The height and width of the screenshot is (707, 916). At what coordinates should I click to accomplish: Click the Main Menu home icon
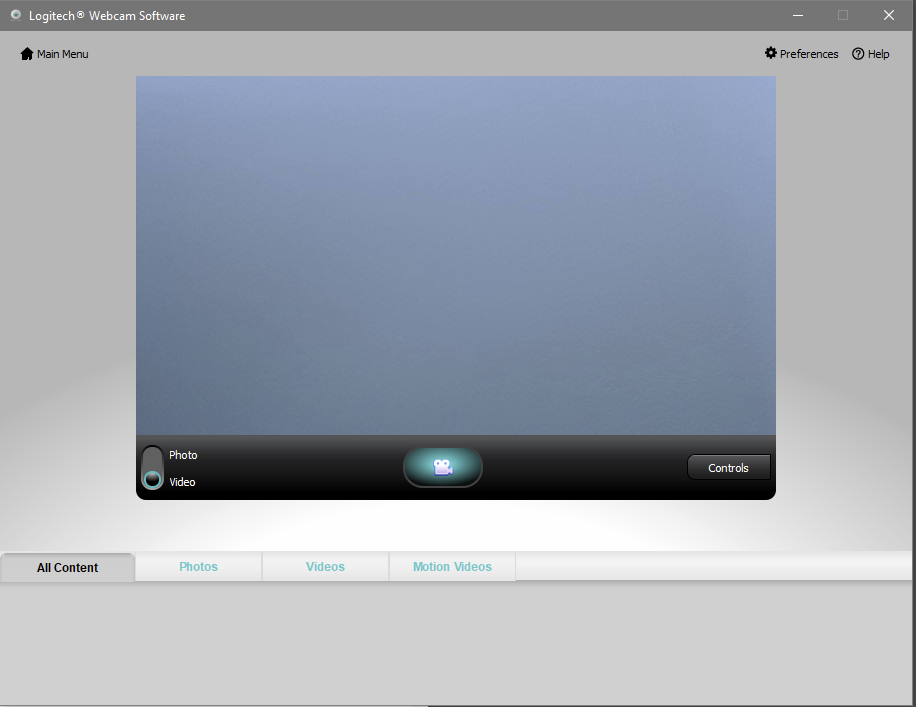tap(27, 54)
